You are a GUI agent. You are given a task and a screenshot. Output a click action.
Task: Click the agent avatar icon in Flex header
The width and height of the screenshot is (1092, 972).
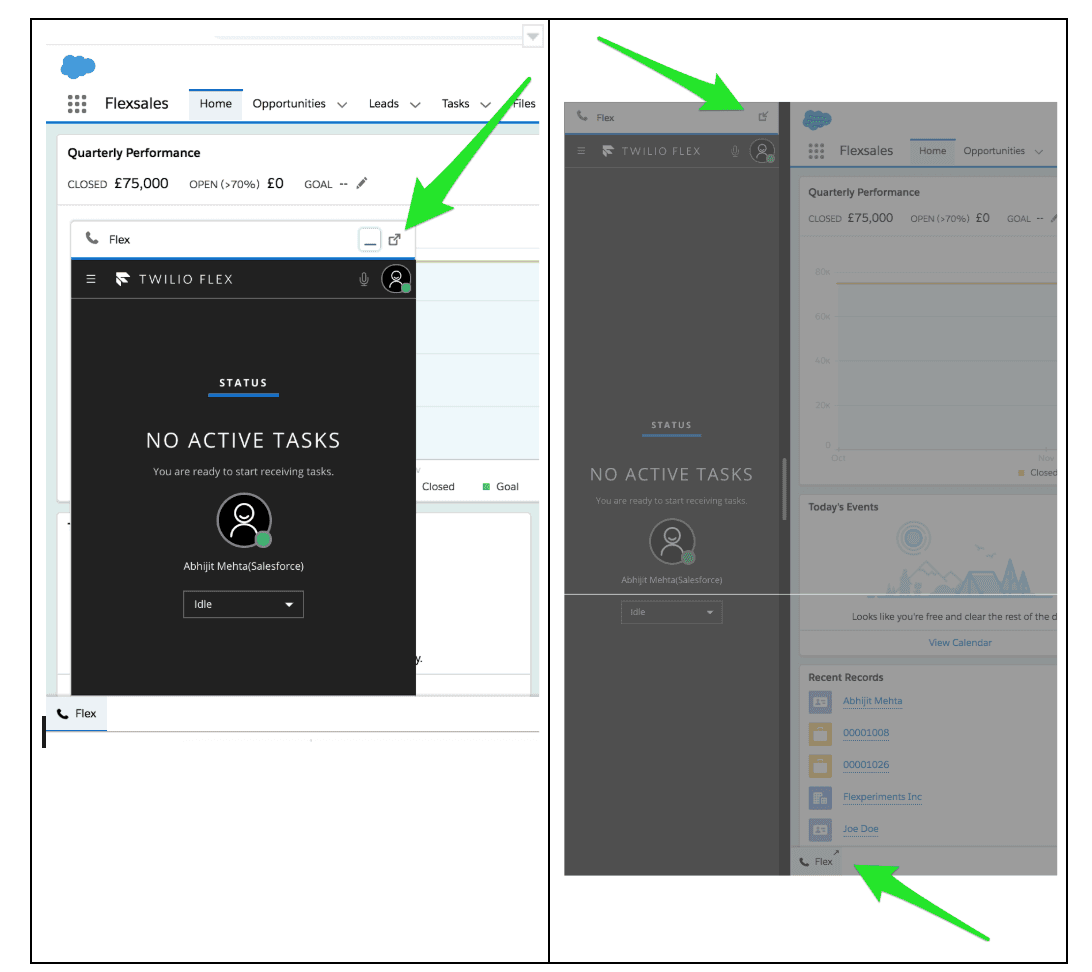[396, 279]
